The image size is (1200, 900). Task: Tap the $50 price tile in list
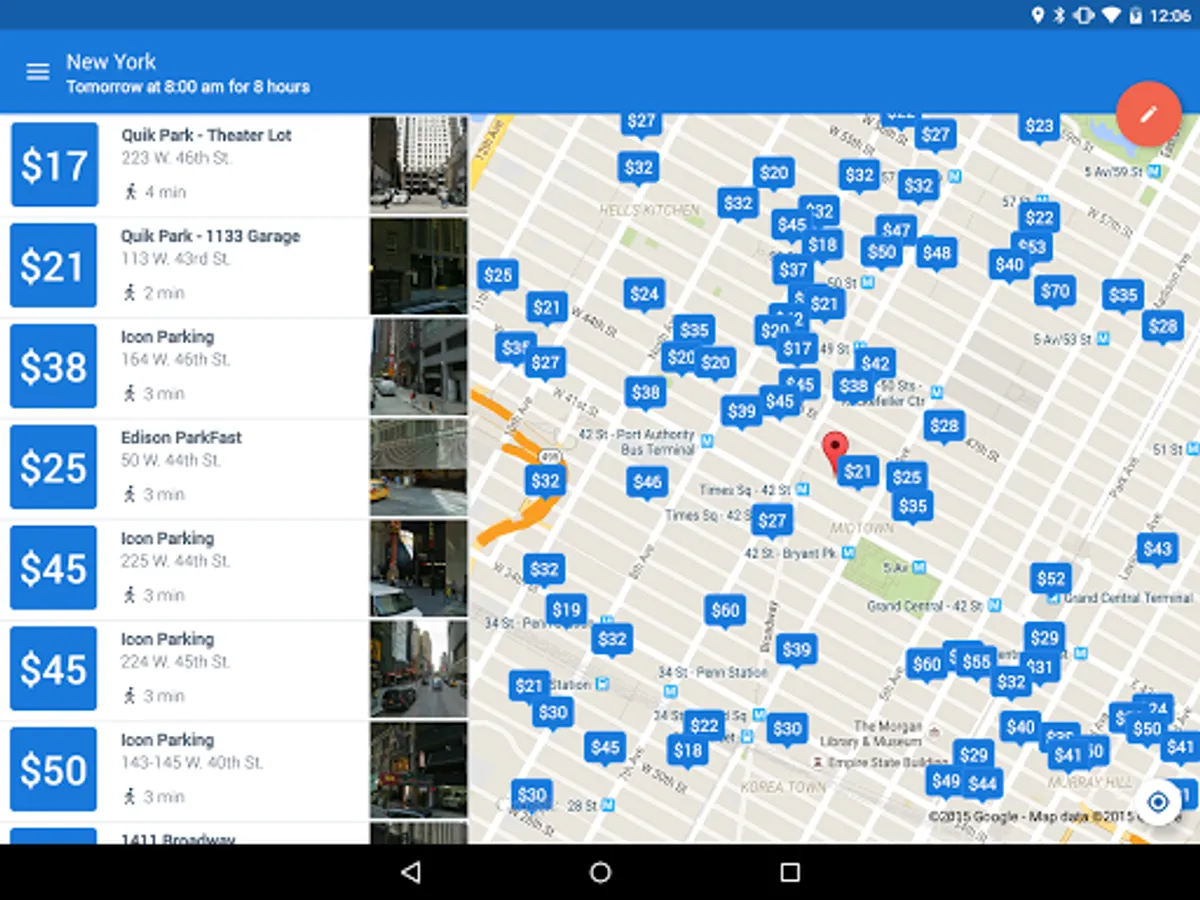point(54,769)
